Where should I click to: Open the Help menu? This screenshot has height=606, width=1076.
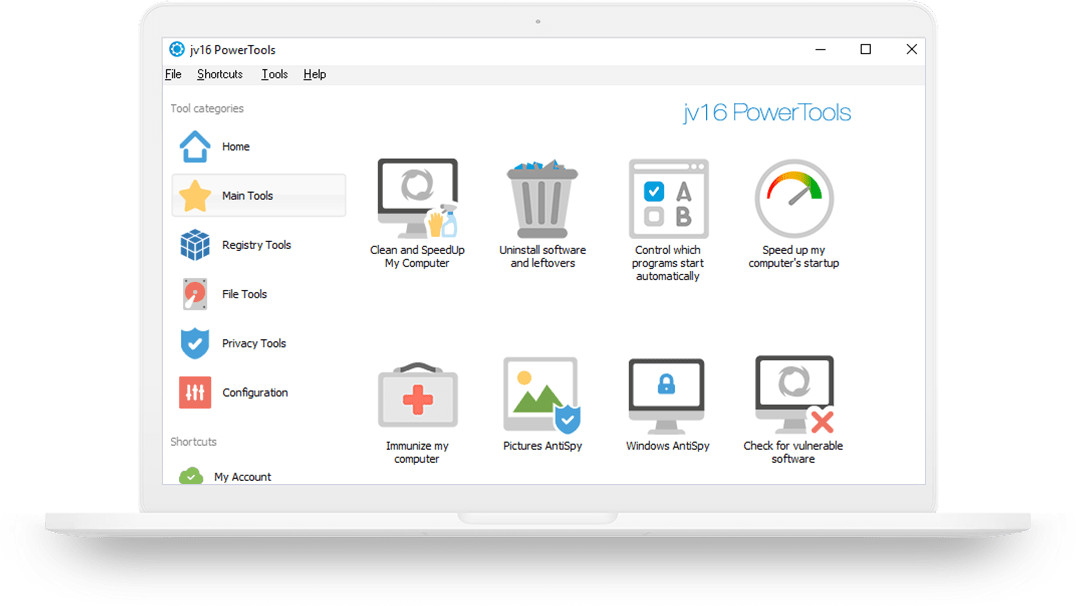click(314, 74)
